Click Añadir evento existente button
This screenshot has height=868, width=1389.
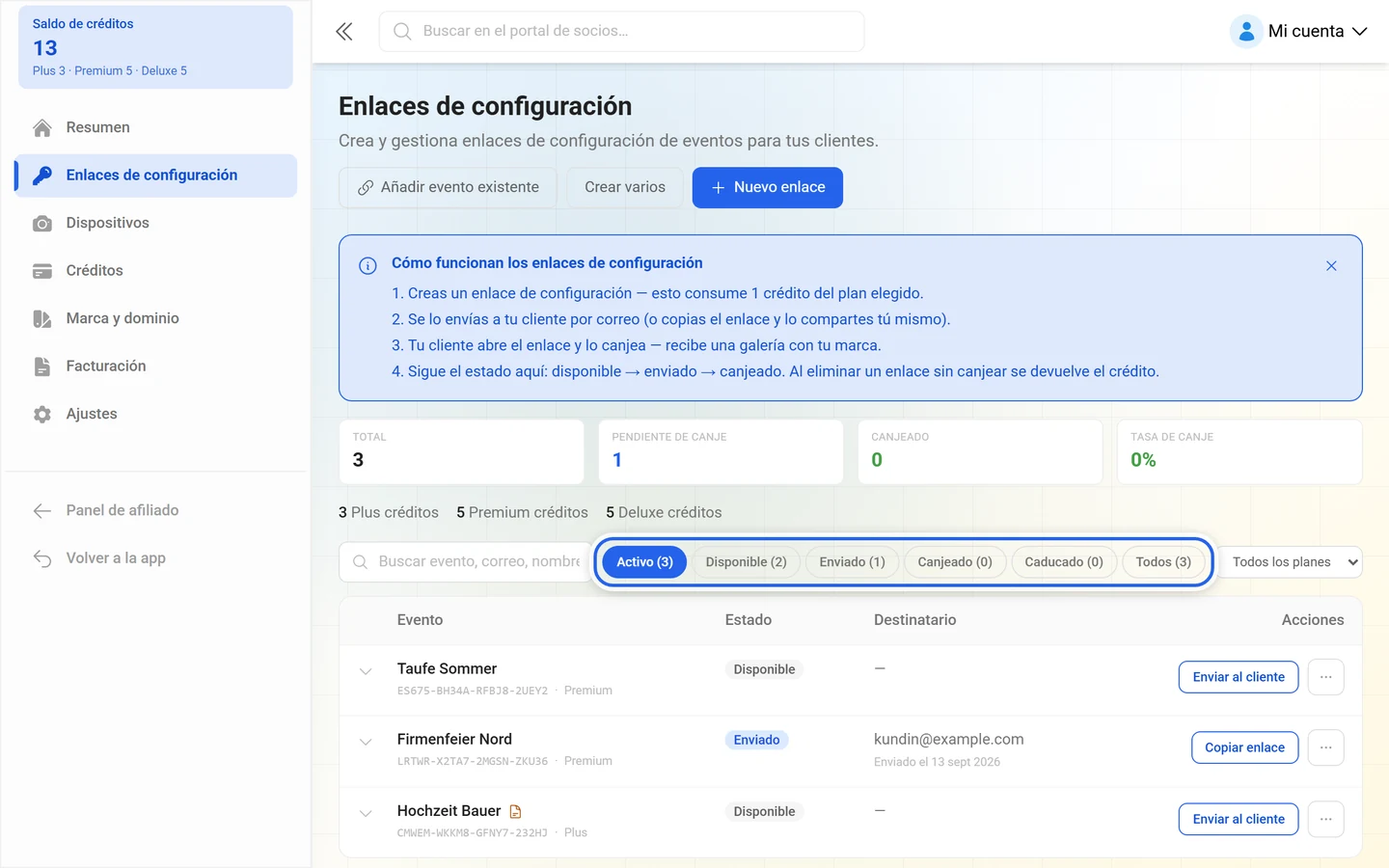(448, 188)
